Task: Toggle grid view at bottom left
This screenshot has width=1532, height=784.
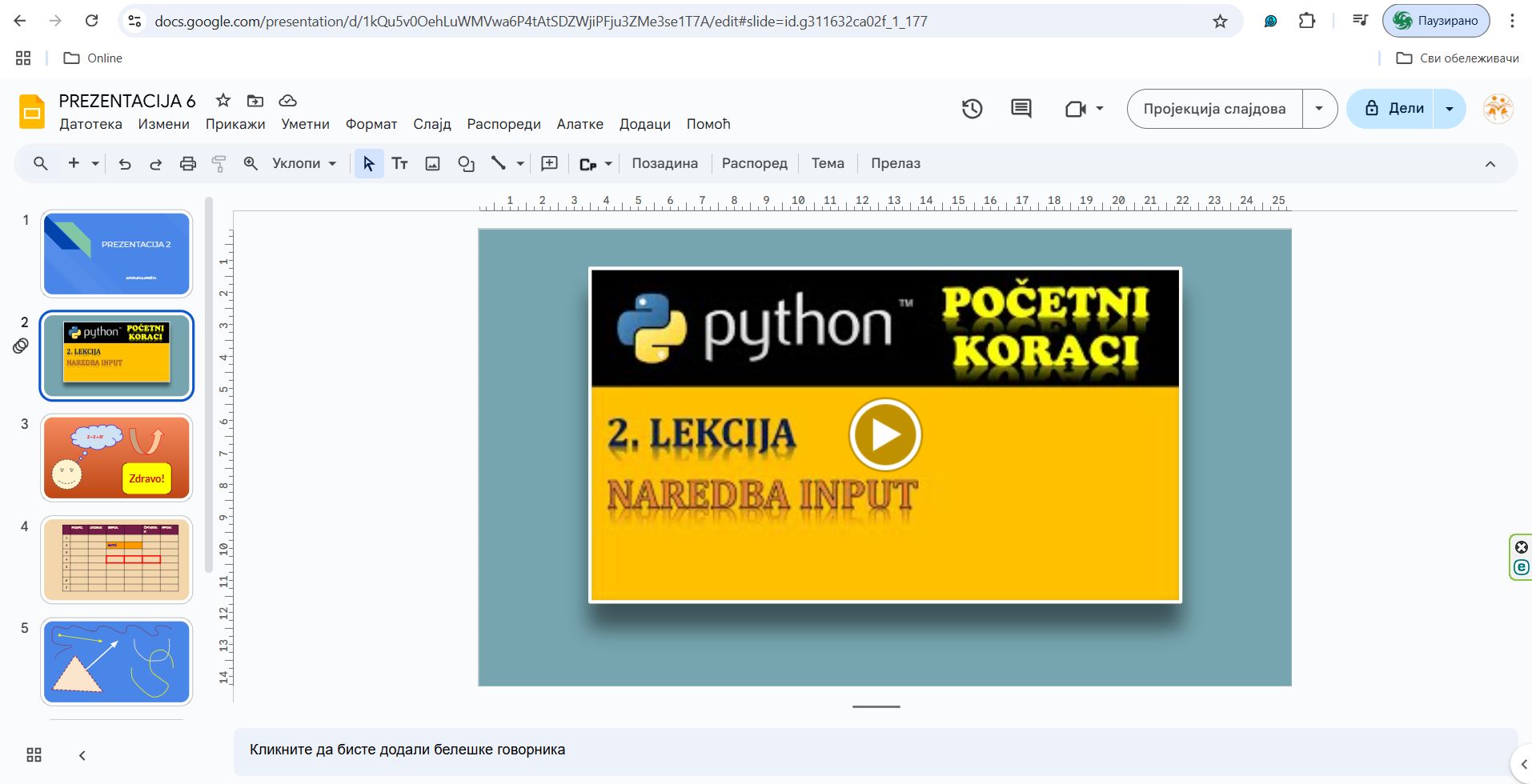Action: [34, 754]
